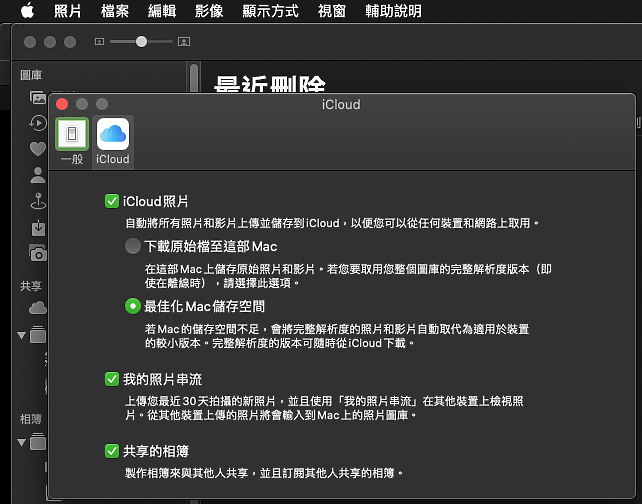Click the Photos sidebar scrollbar
The image size is (642, 504).
click(x=194, y=77)
